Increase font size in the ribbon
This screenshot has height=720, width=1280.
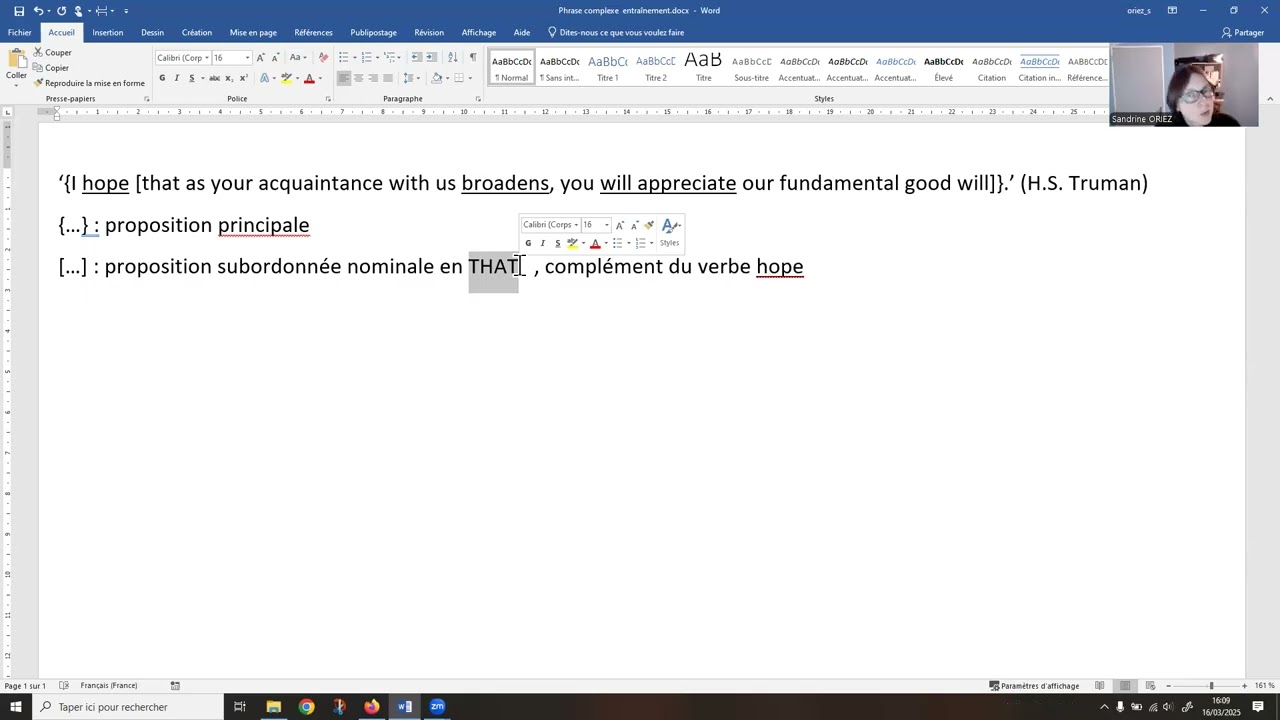click(261, 58)
